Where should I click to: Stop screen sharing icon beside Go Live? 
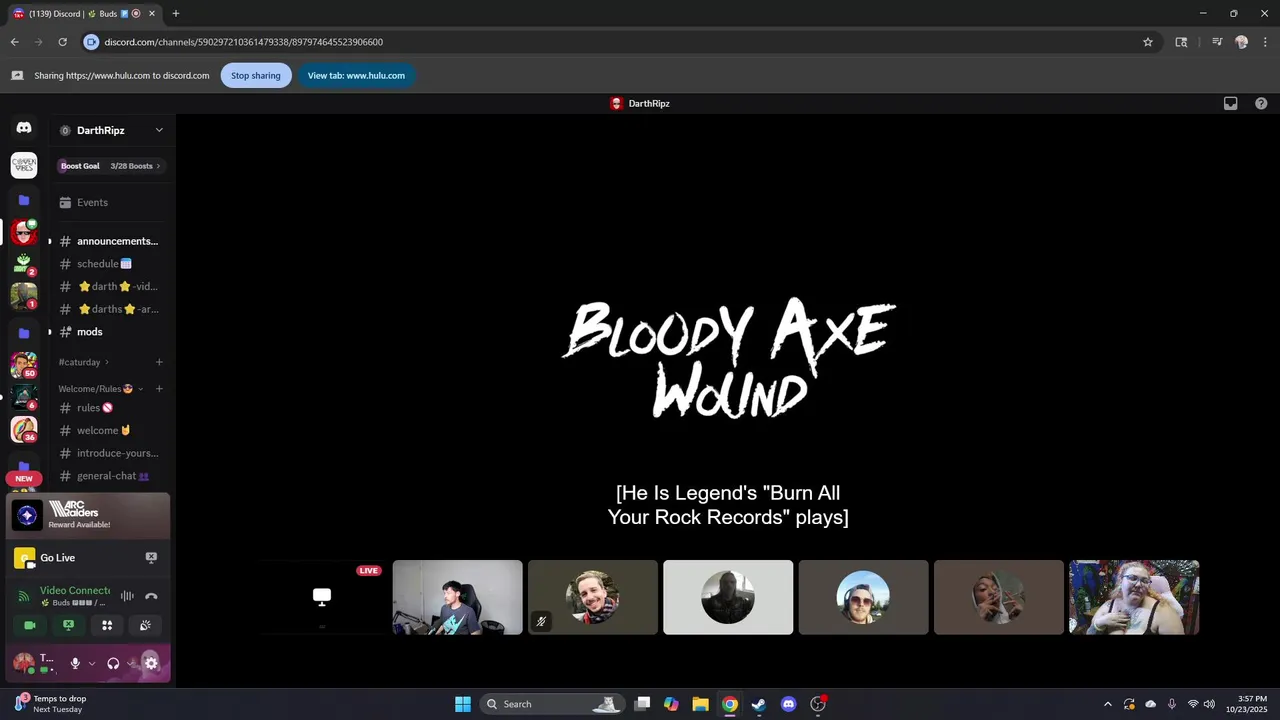pyautogui.click(x=151, y=558)
